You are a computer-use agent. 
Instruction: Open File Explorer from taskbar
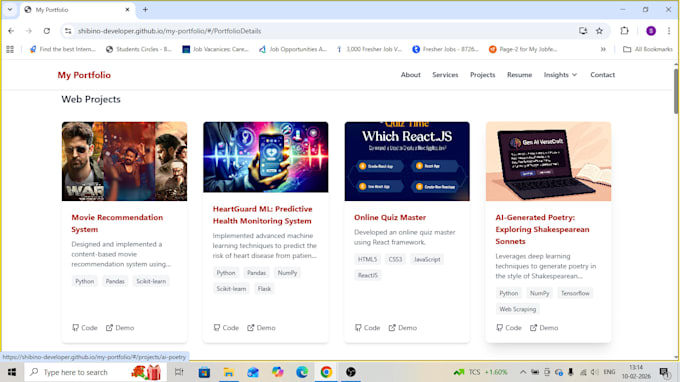point(229,372)
